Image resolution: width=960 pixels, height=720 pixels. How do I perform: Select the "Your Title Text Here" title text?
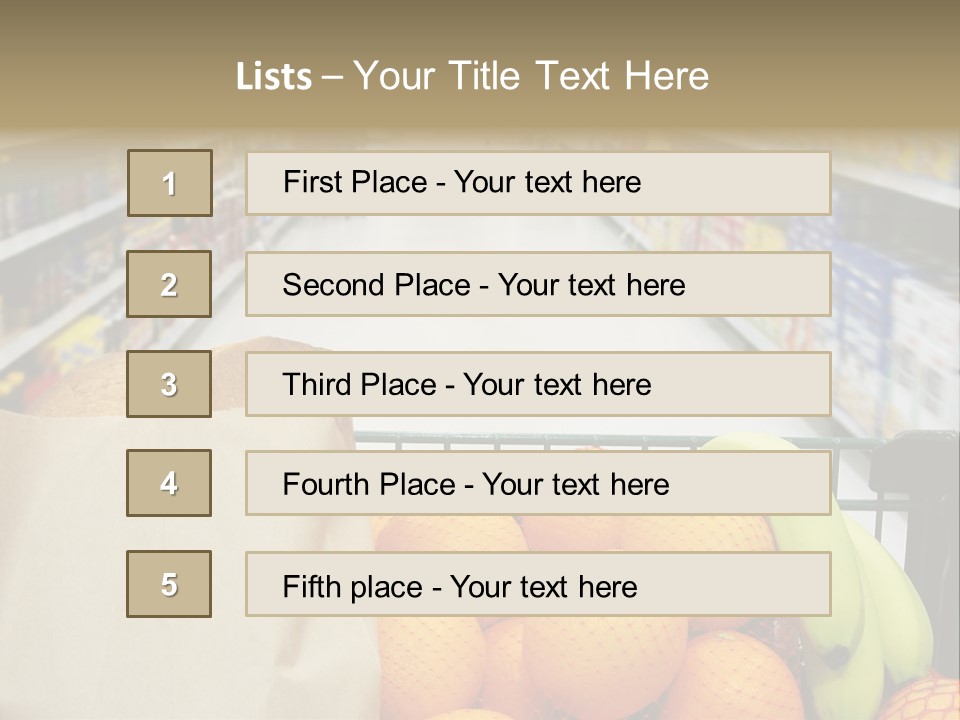(x=531, y=76)
